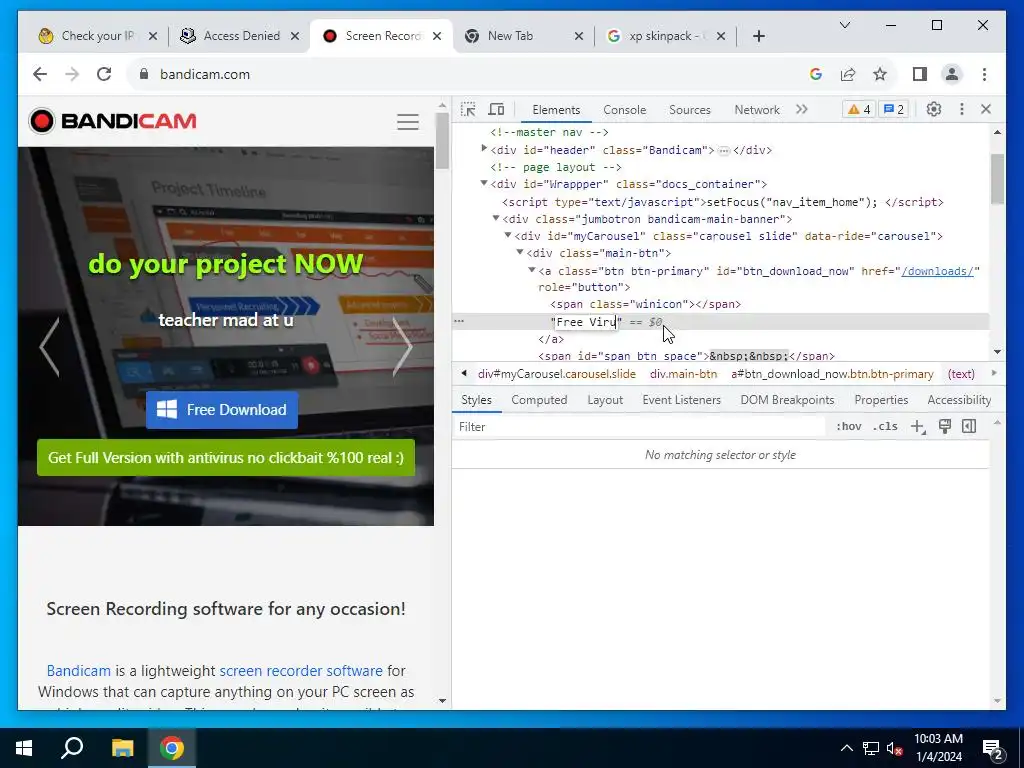Activate the DevTools inspect element picker
This screenshot has width=1024, height=768.
tap(468, 110)
